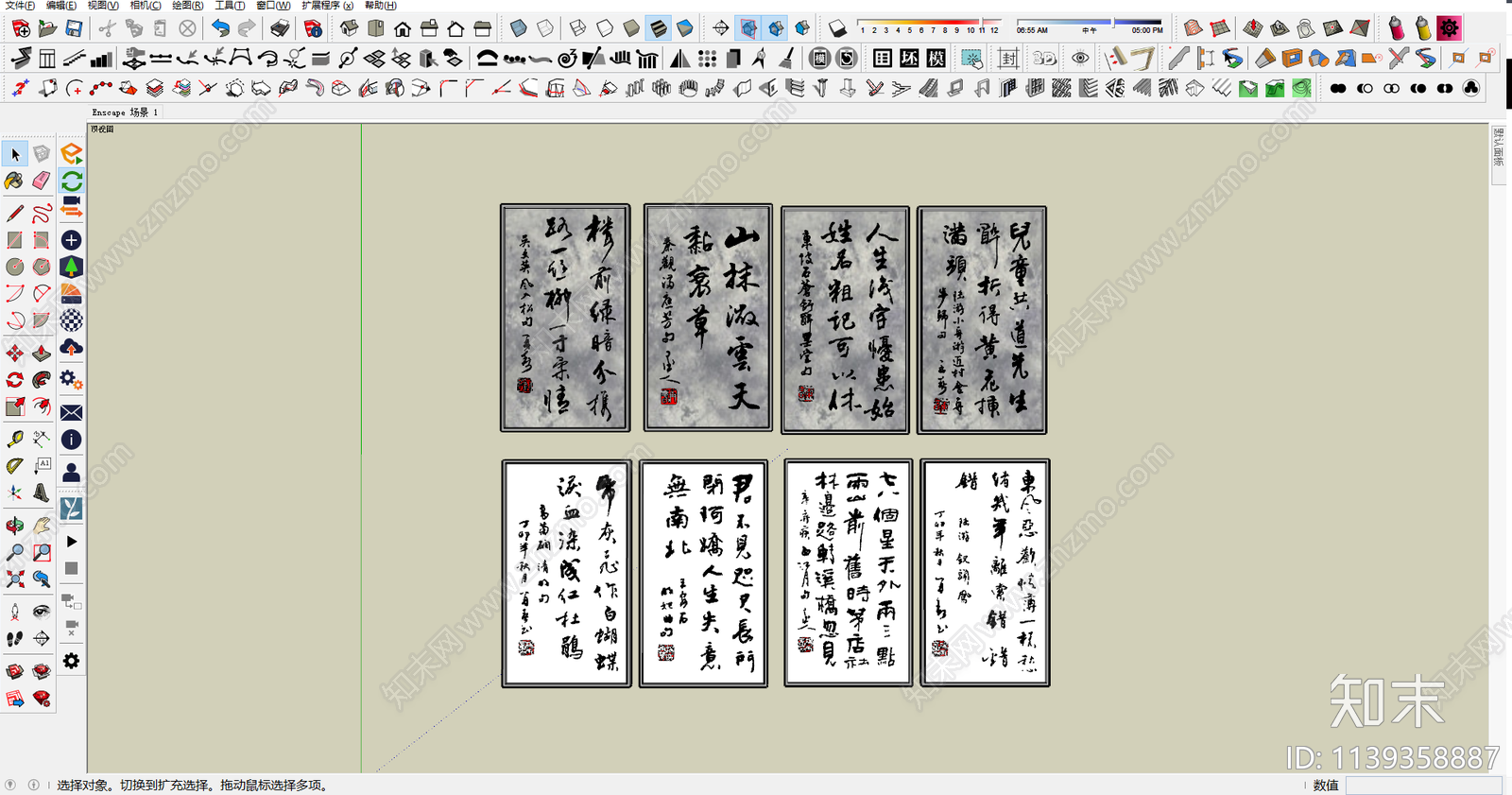Choose the Follow Me tool
This screenshot has width=1512, height=795.
click(42, 380)
